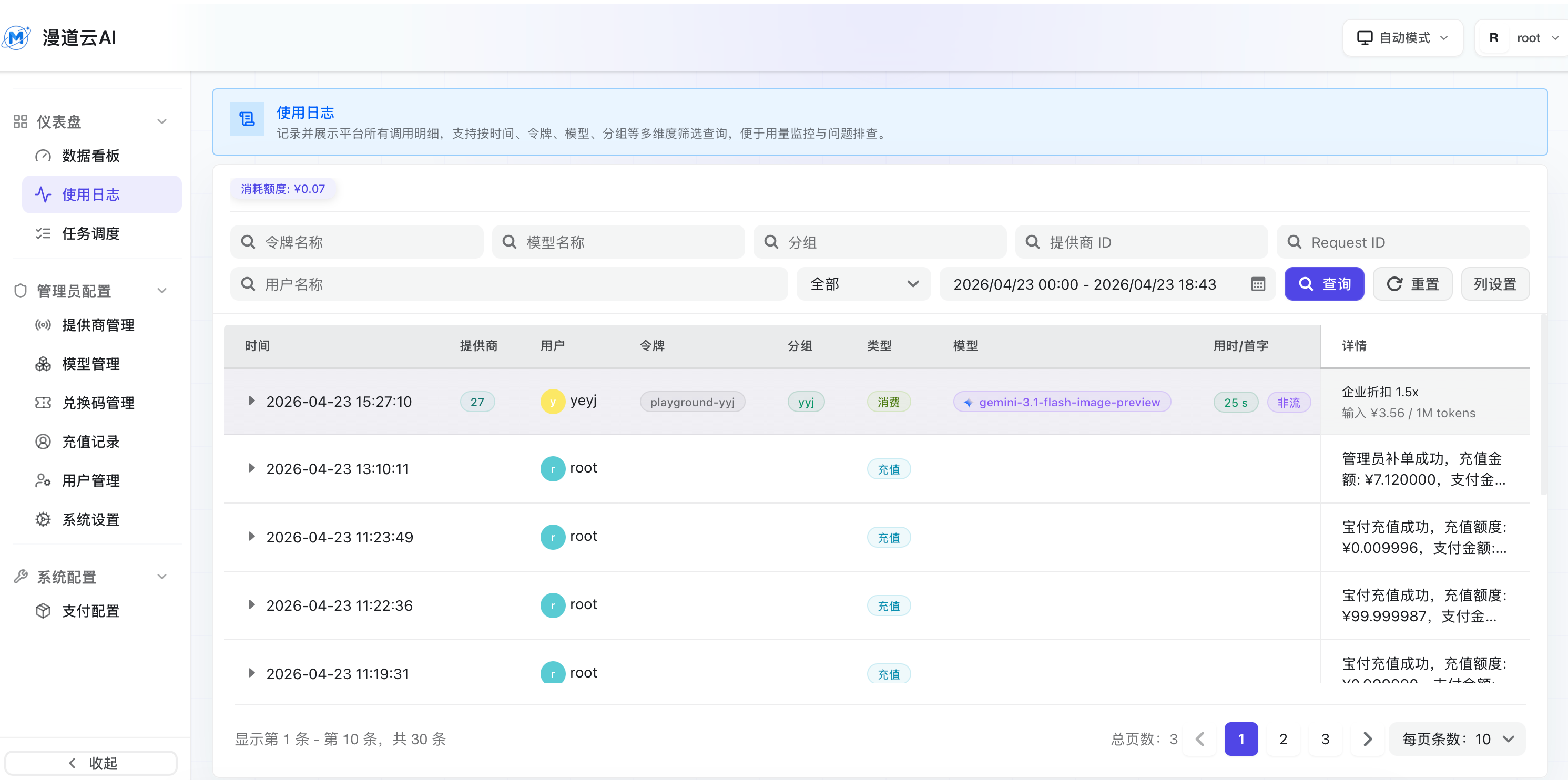Click the calendar icon in date range
Viewport: 1568px width, 780px height.
click(1258, 284)
